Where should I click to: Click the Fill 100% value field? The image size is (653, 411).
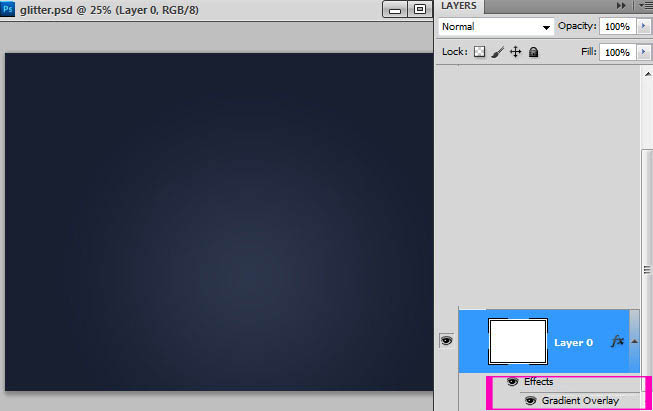(618, 52)
